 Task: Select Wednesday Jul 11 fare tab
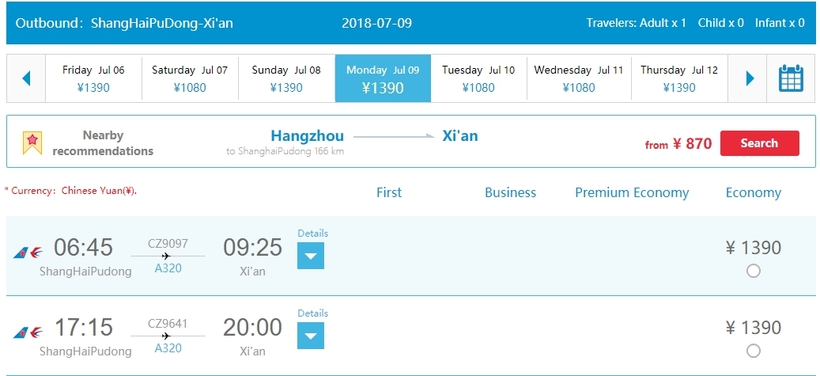tap(579, 78)
